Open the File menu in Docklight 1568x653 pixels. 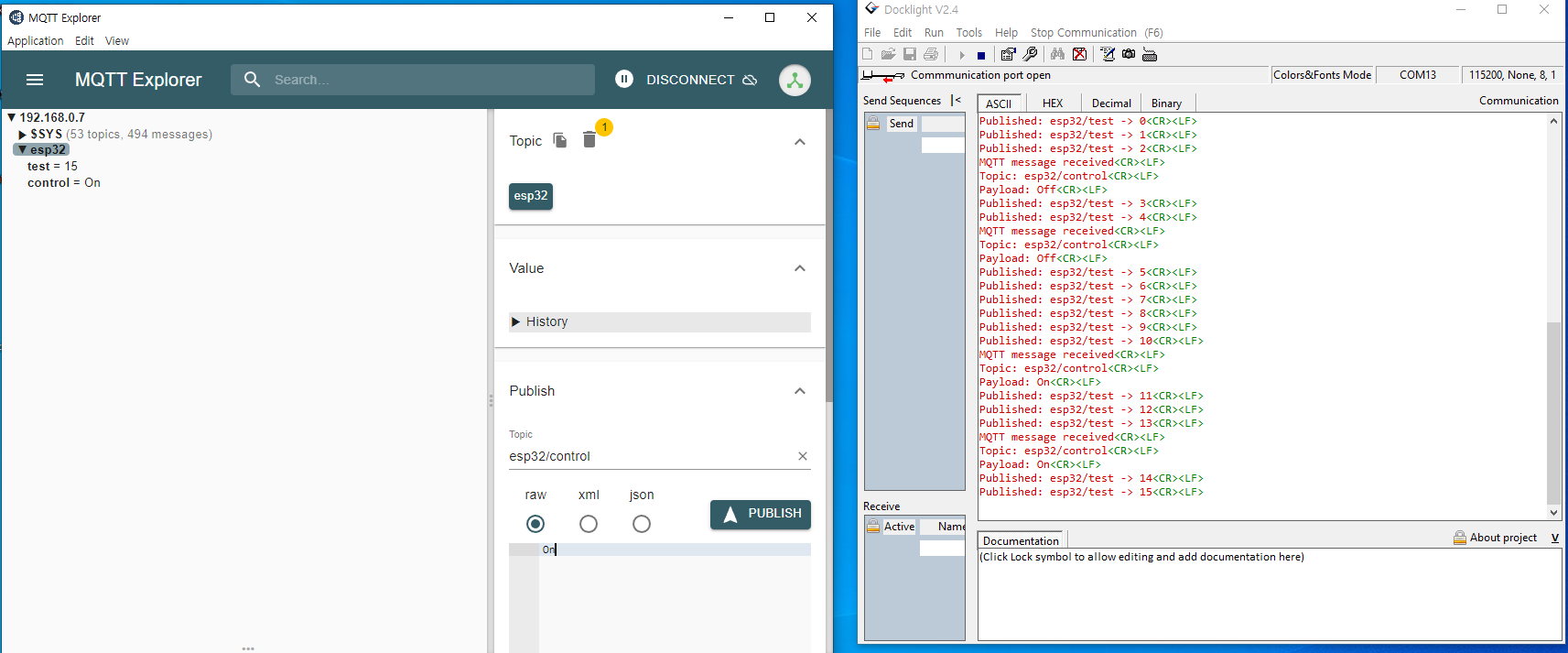tap(872, 32)
